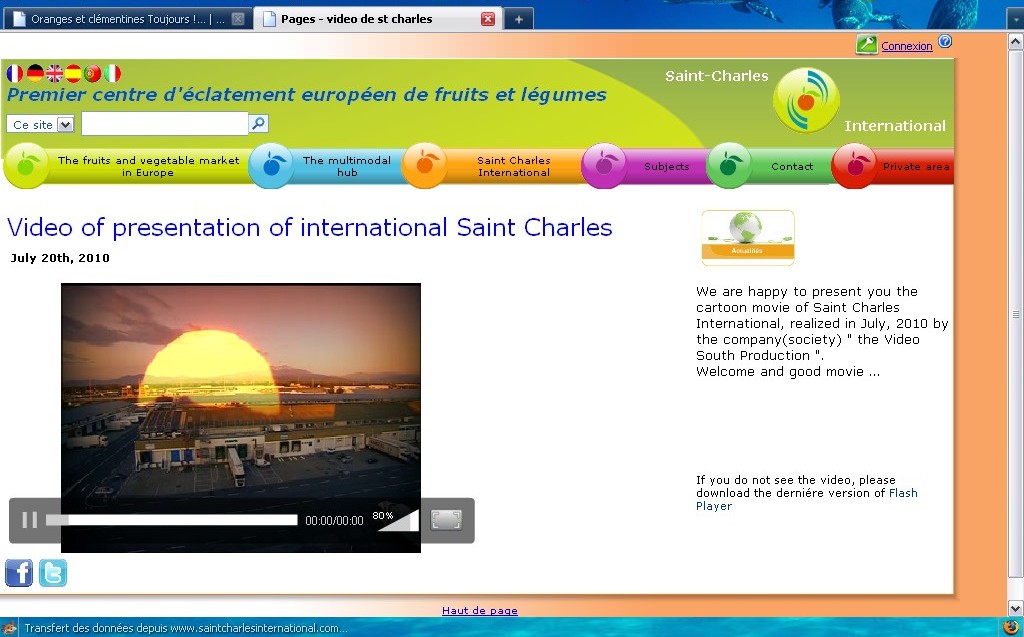Seek within the video progress bar
1024x637 pixels.
172,520
